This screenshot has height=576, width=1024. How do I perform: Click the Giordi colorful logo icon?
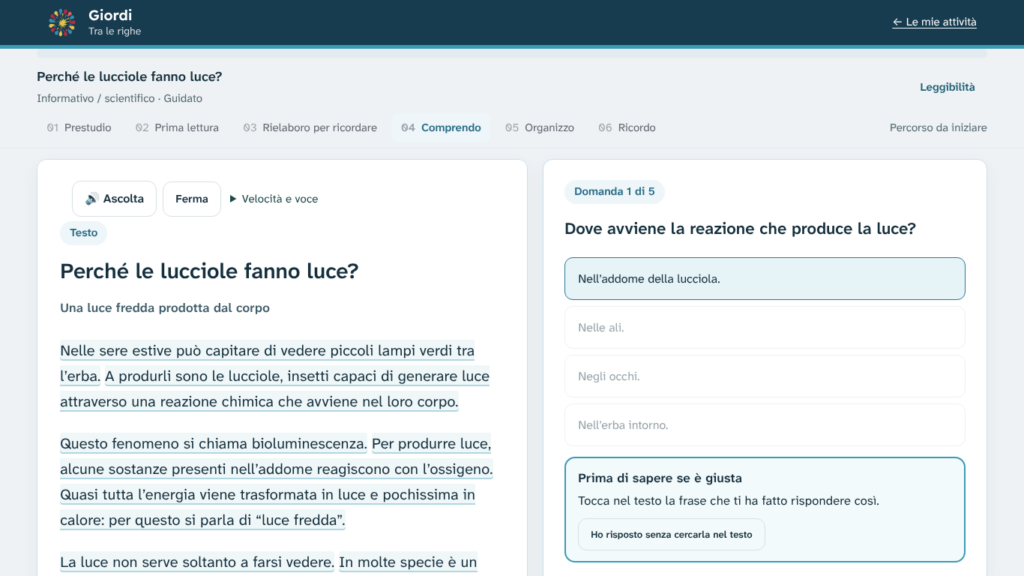[62, 22]
